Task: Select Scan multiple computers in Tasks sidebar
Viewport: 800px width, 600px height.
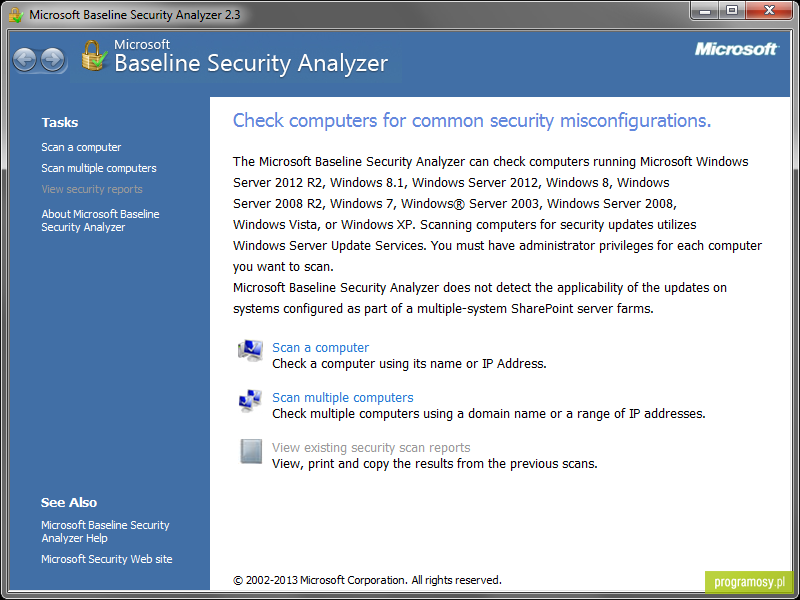Action: 99,168
